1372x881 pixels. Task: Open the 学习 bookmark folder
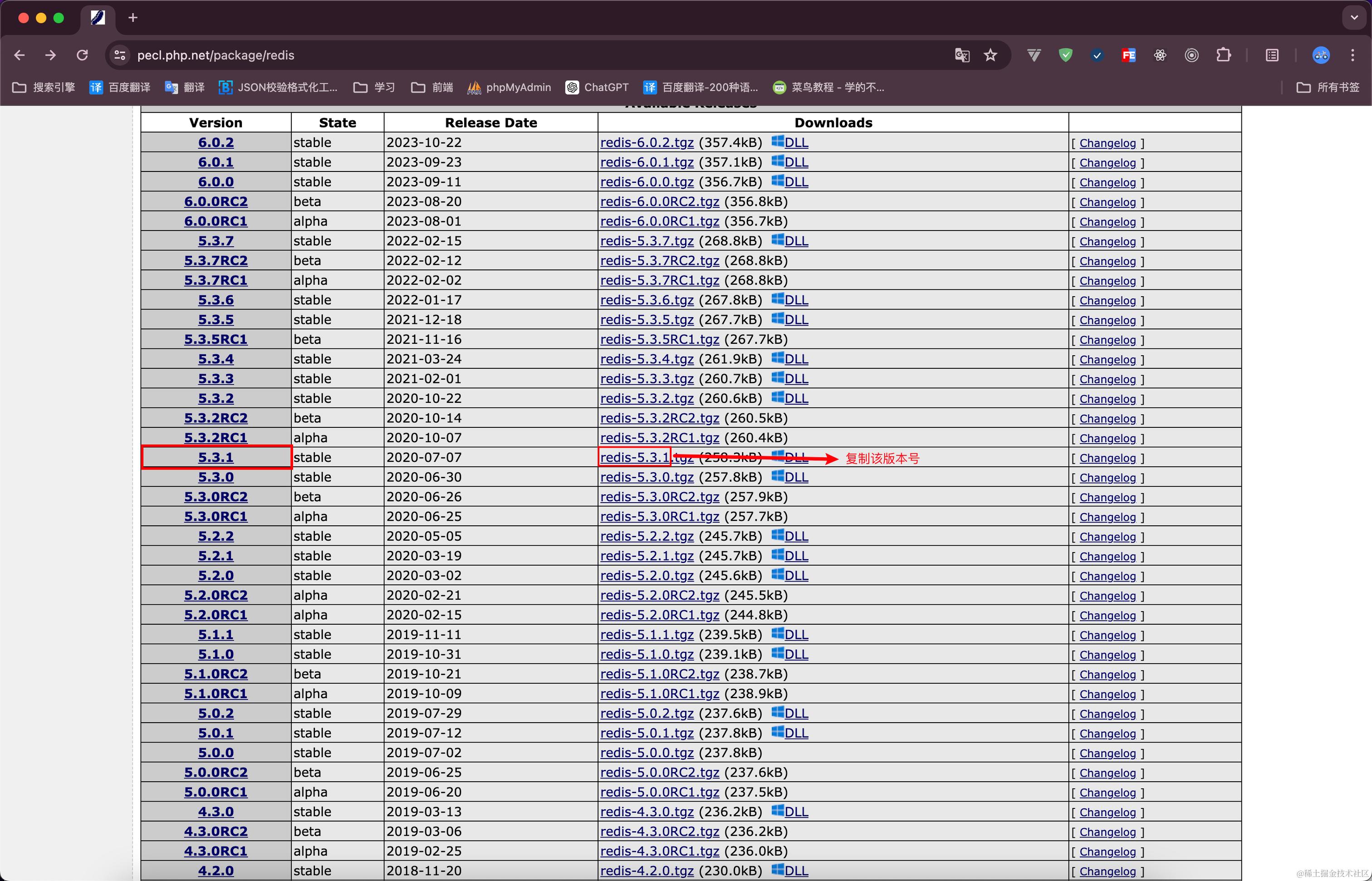[x=374, y=87]
